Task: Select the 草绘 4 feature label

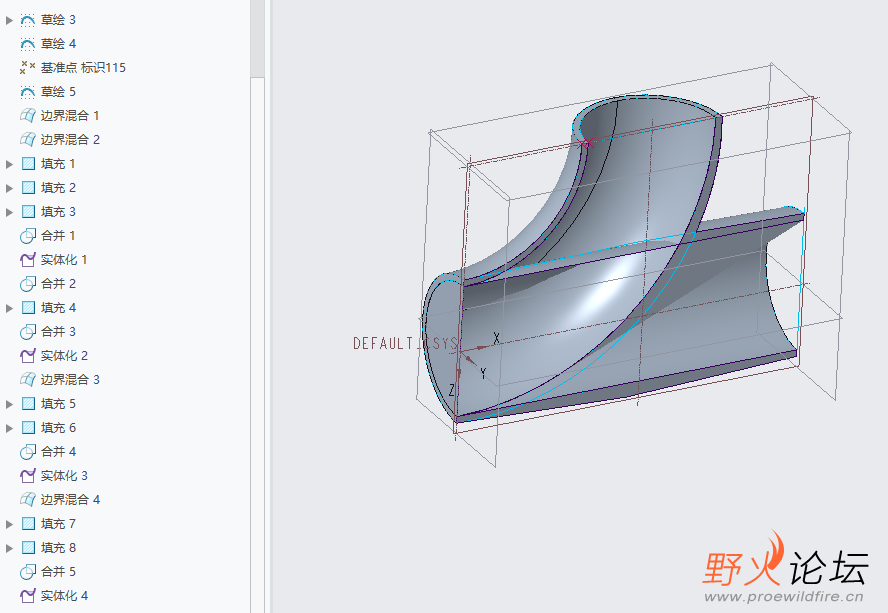Action: click(x=58, y=44)
